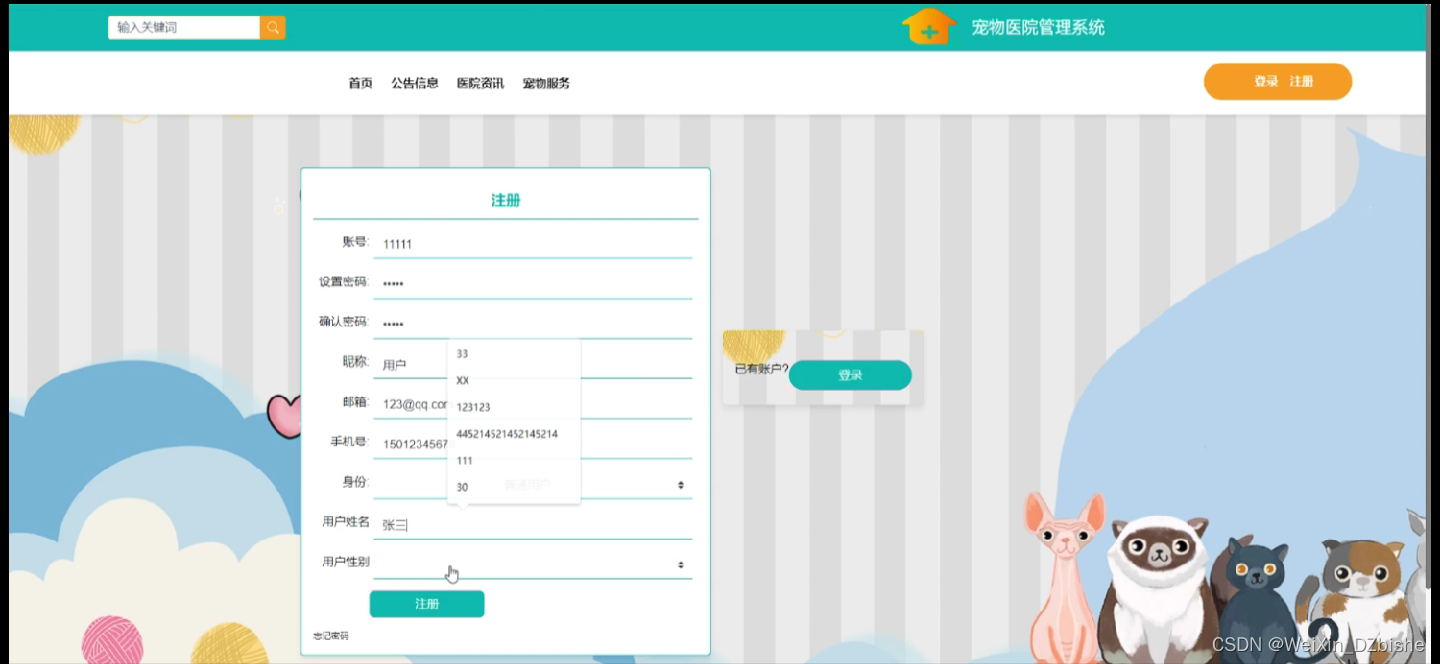This screenshot has height=664, width=1440.
Task: Select autocomplete suggestion 111
Action: [x=514, y=460]
